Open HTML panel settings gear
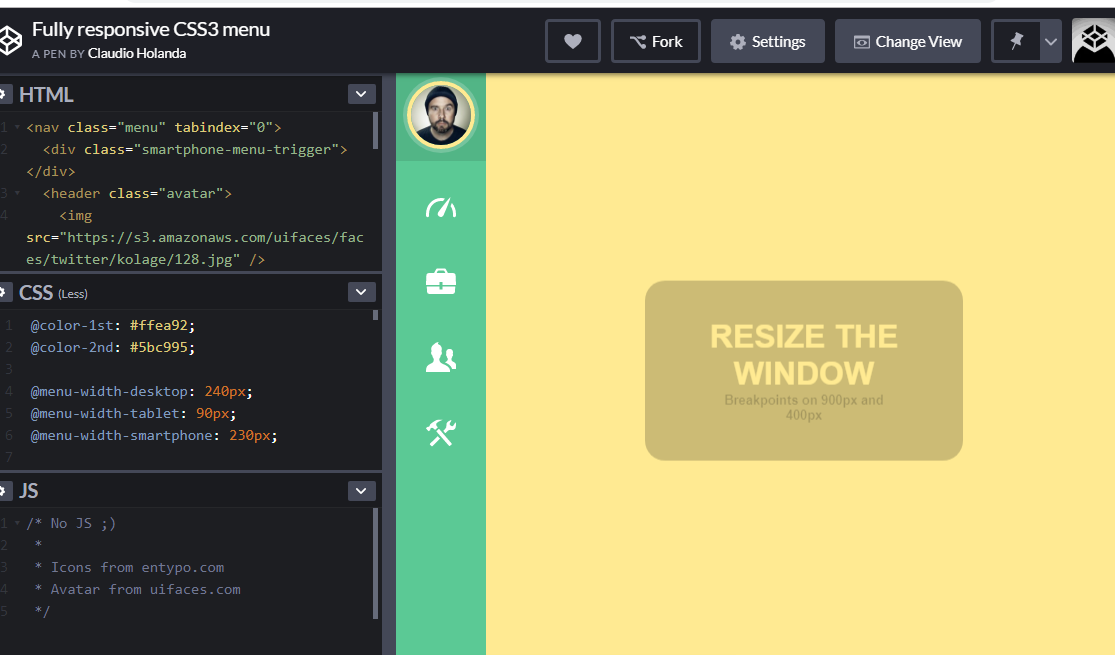The height and width of the screenshot is (655, 1115). tap(4, 94)
